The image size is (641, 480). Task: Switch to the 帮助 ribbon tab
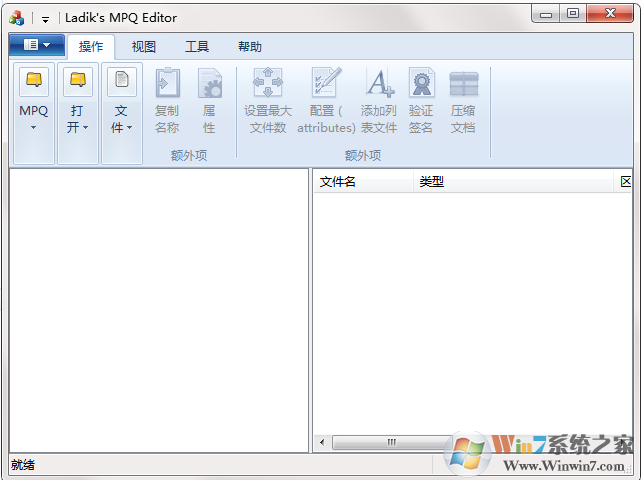point(250,47)
